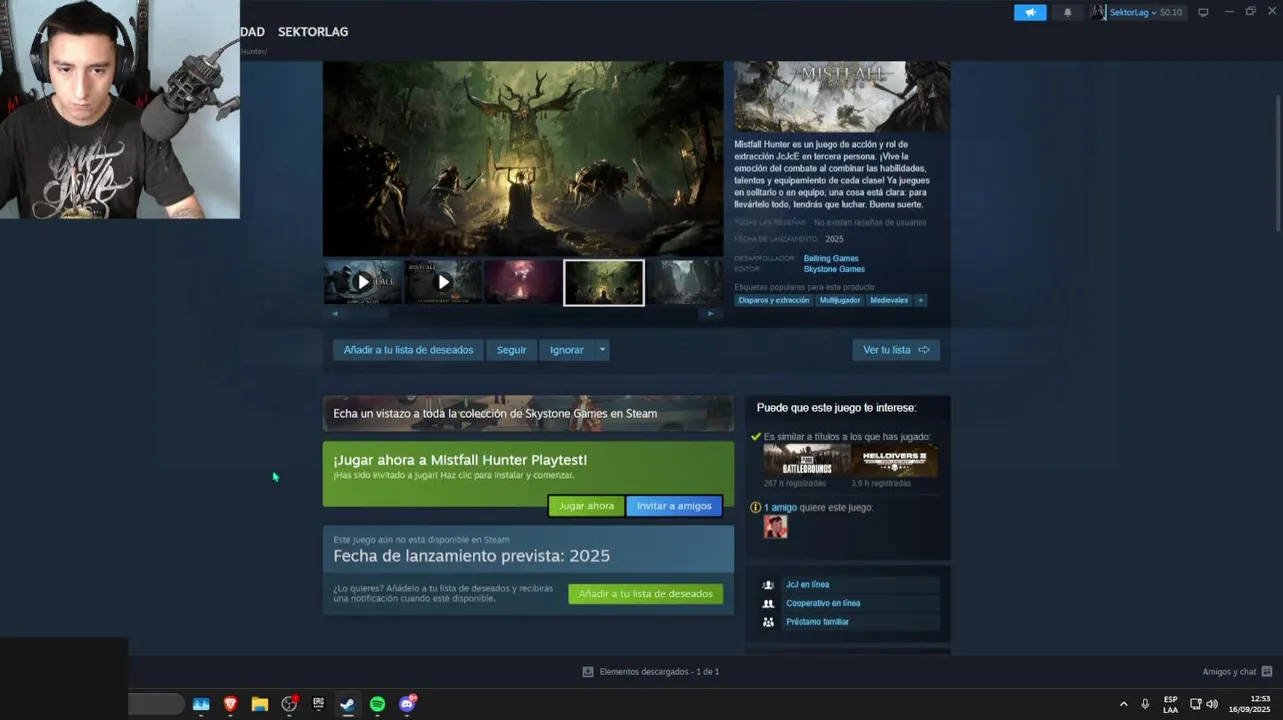Click the Steam taskbar icon
This screenshot has height=720, width=1283.
(347, 704)
